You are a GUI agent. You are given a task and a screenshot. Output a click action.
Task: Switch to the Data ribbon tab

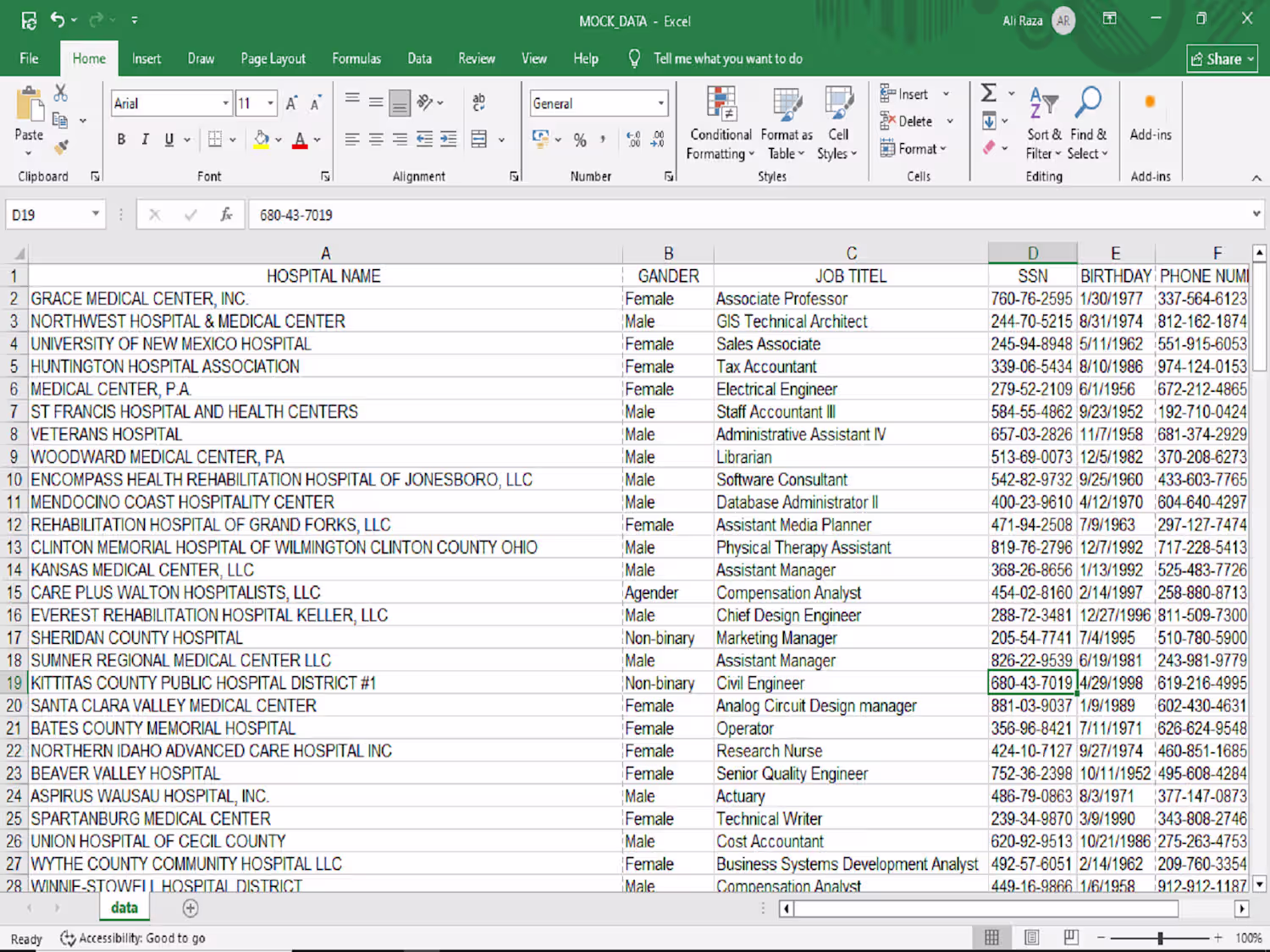[419, 58]
